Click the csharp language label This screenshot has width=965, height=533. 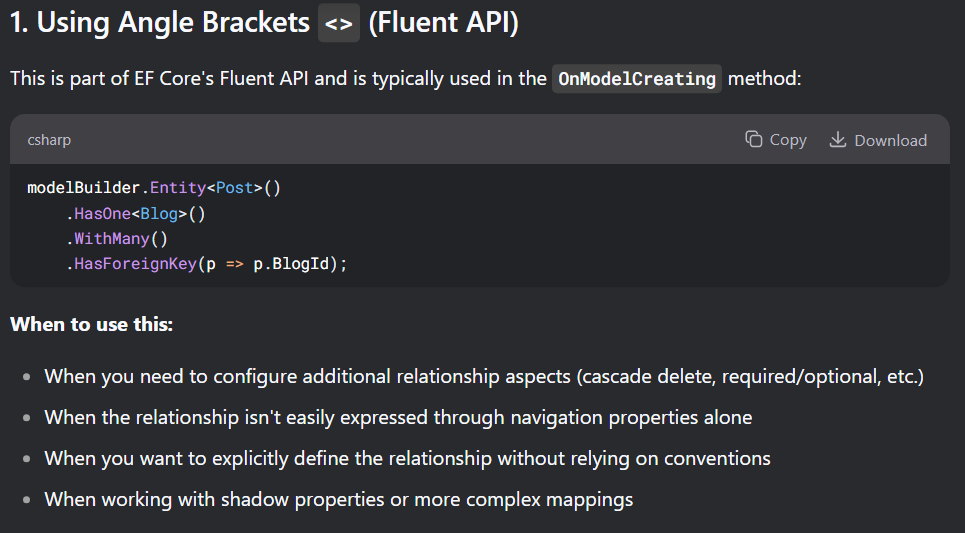tap(49, 141)
